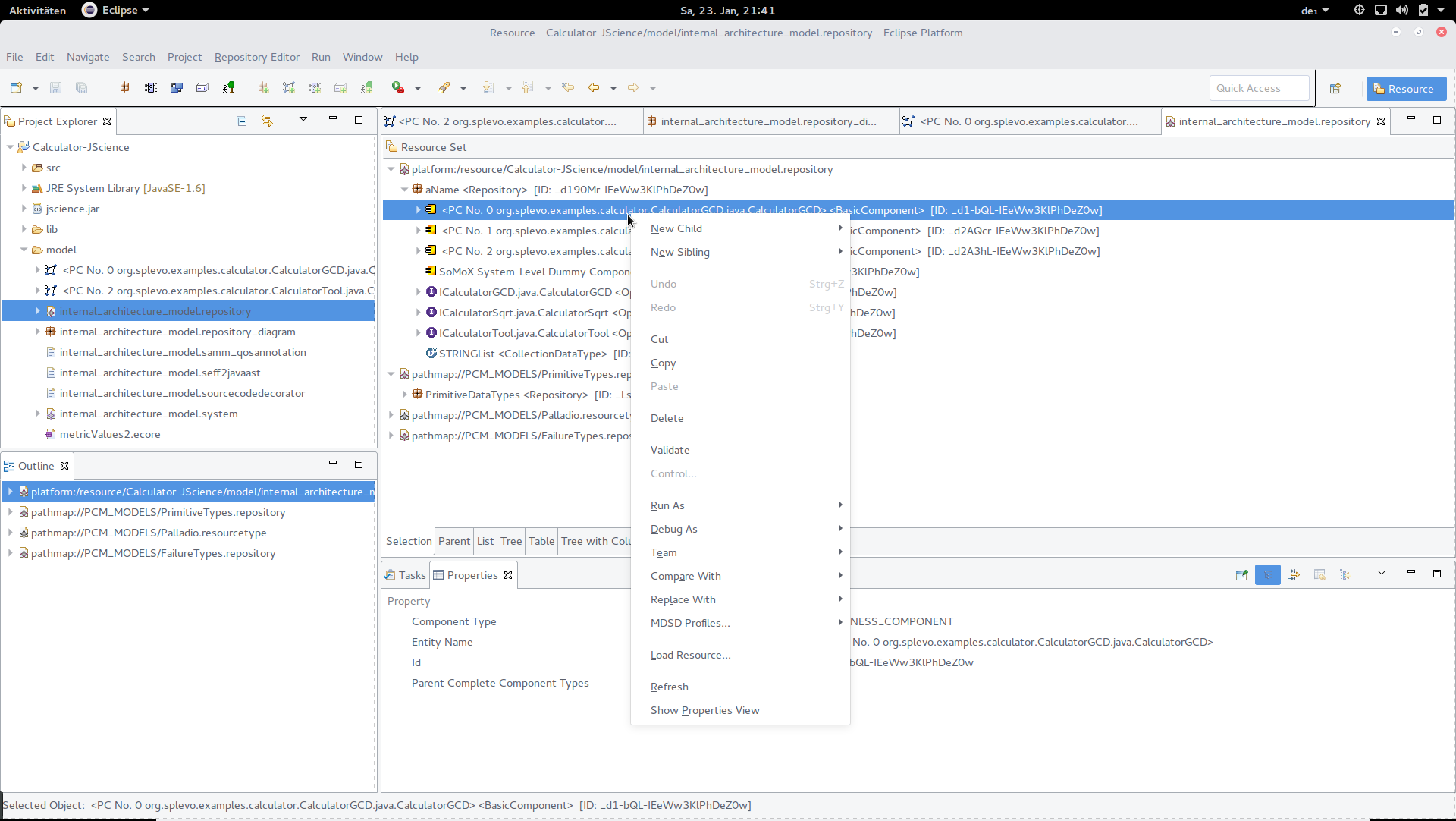Choose New Child from context menu
The image size is (1456, 821).
(740, 228)
